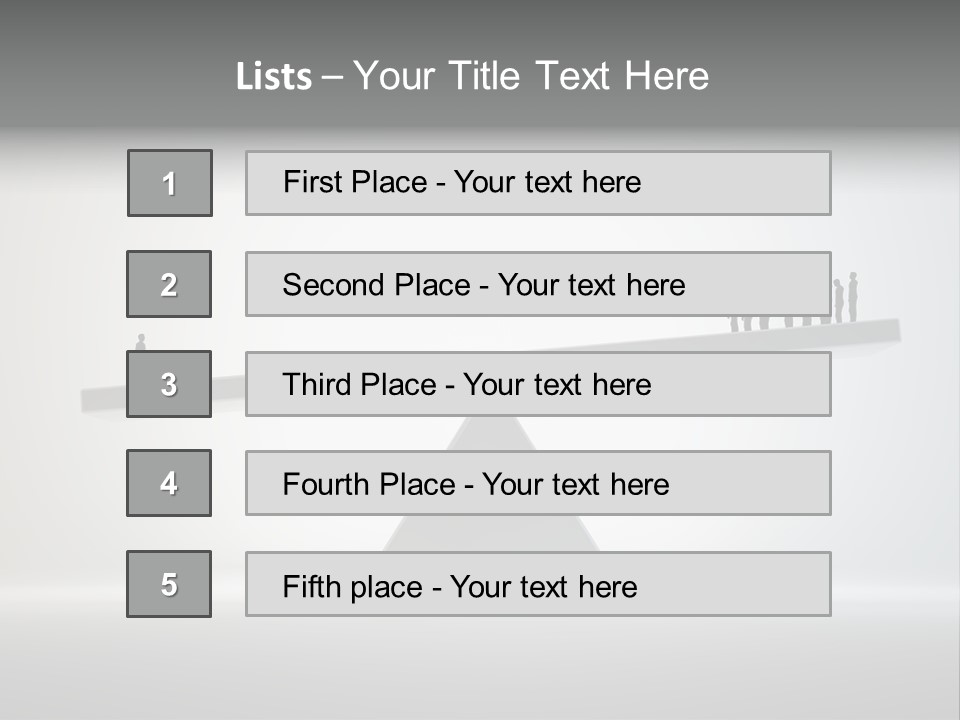Screen dimensions: 960x720
Task: Click the bold word Lists in title
Action: pos(274,77)
